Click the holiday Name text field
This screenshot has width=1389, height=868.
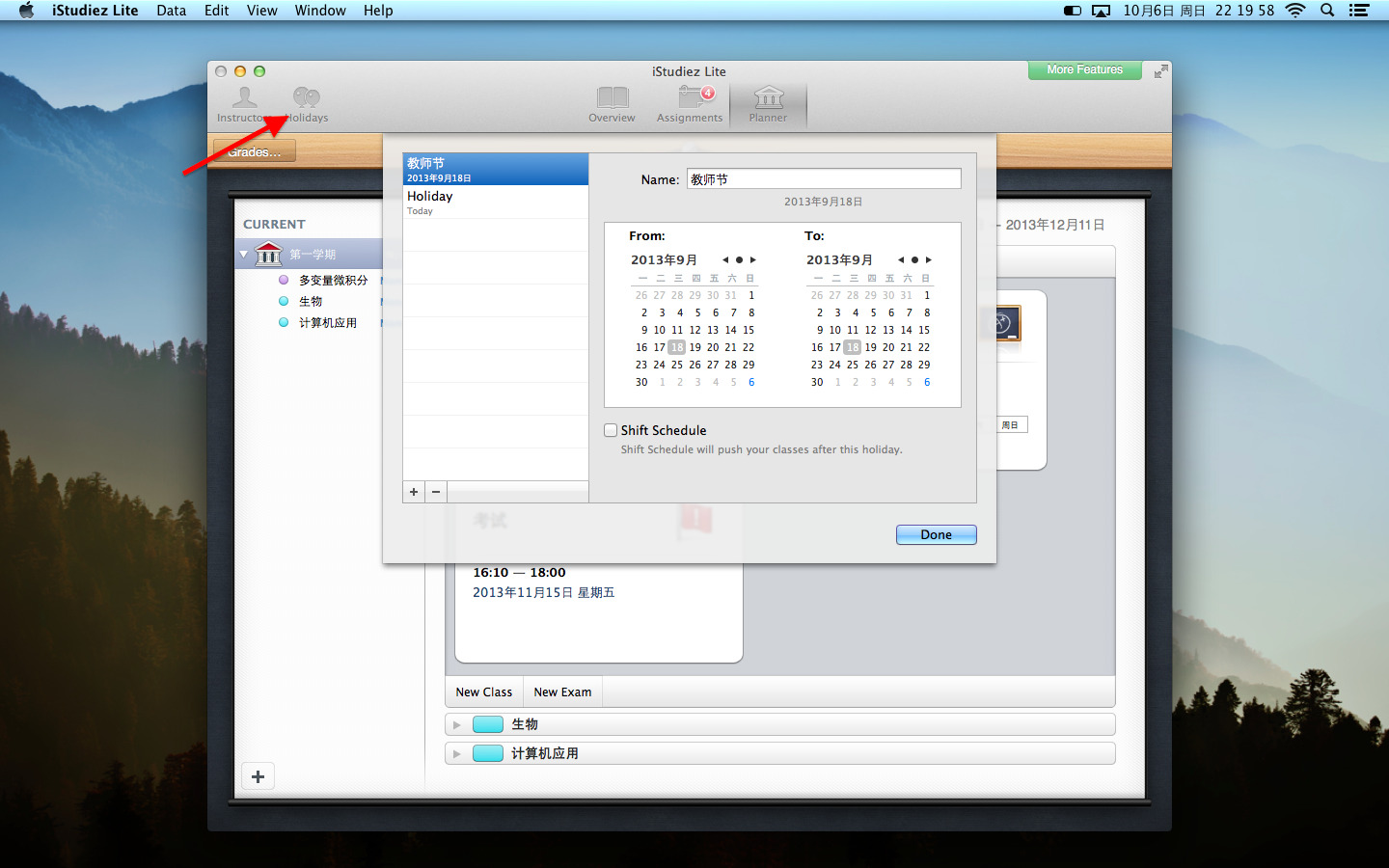(x=824, y=179)
